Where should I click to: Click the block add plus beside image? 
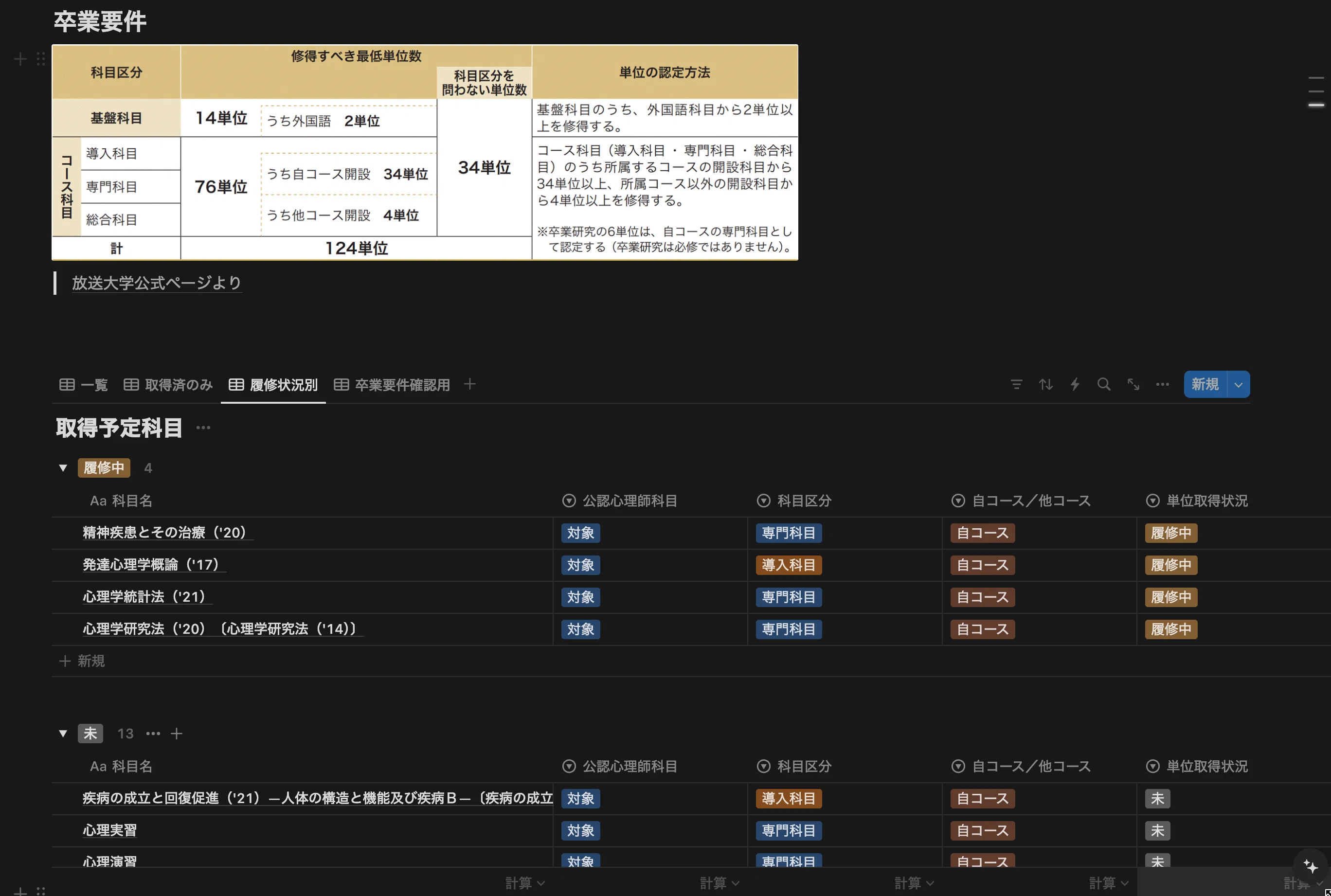point(20,59)
